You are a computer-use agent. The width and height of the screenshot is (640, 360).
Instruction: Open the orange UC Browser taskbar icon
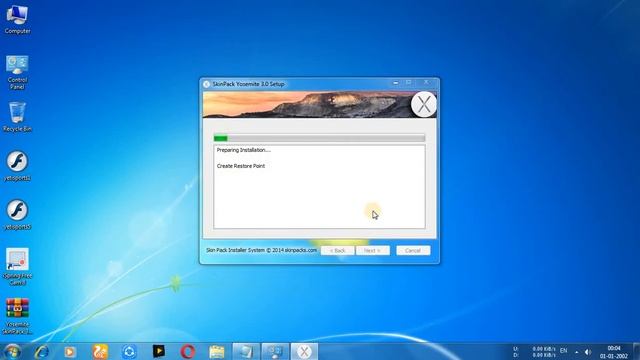100,351
